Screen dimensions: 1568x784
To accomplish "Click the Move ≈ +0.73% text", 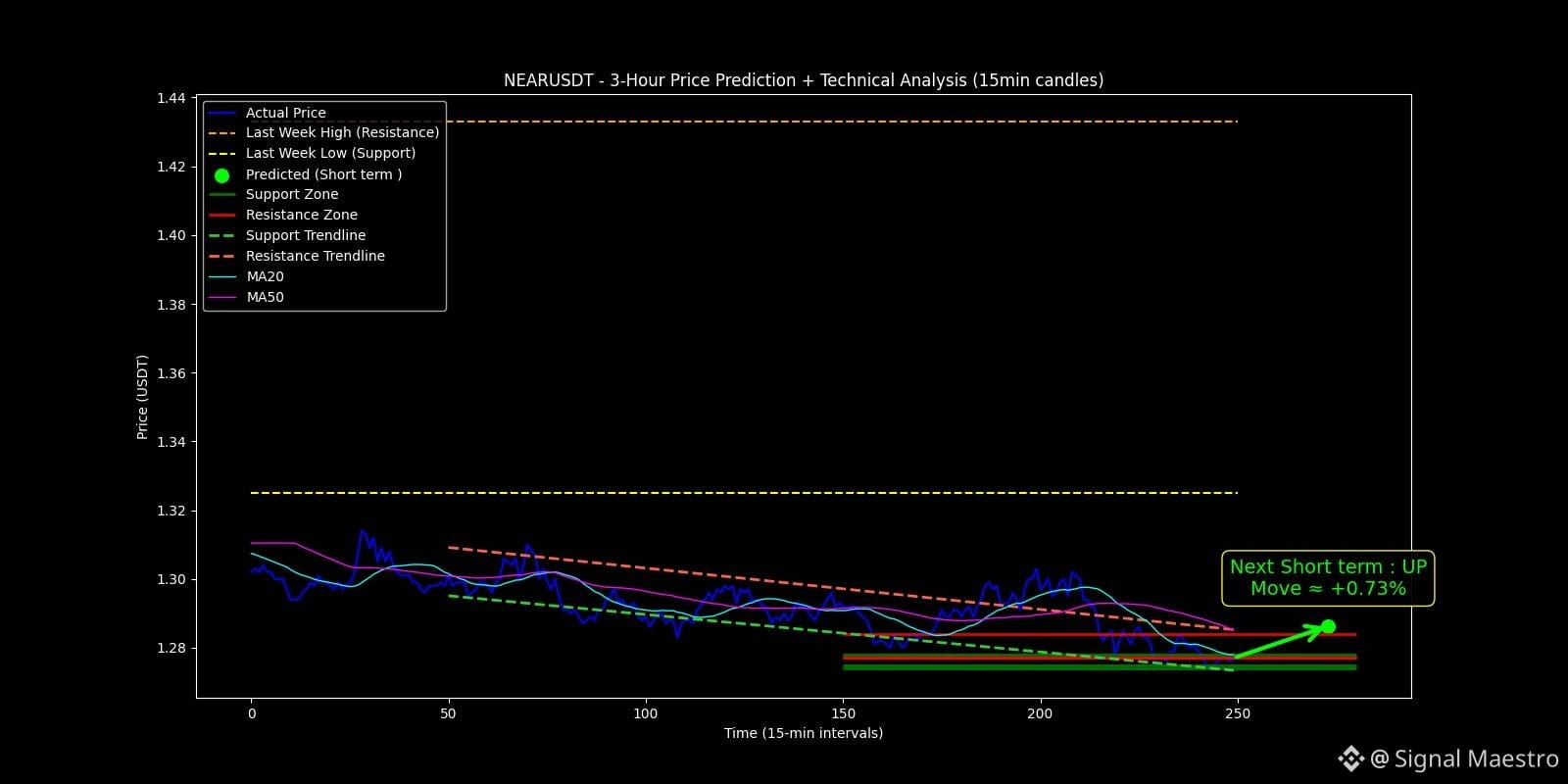I will pyautogui.click(x=1328, y=589).
